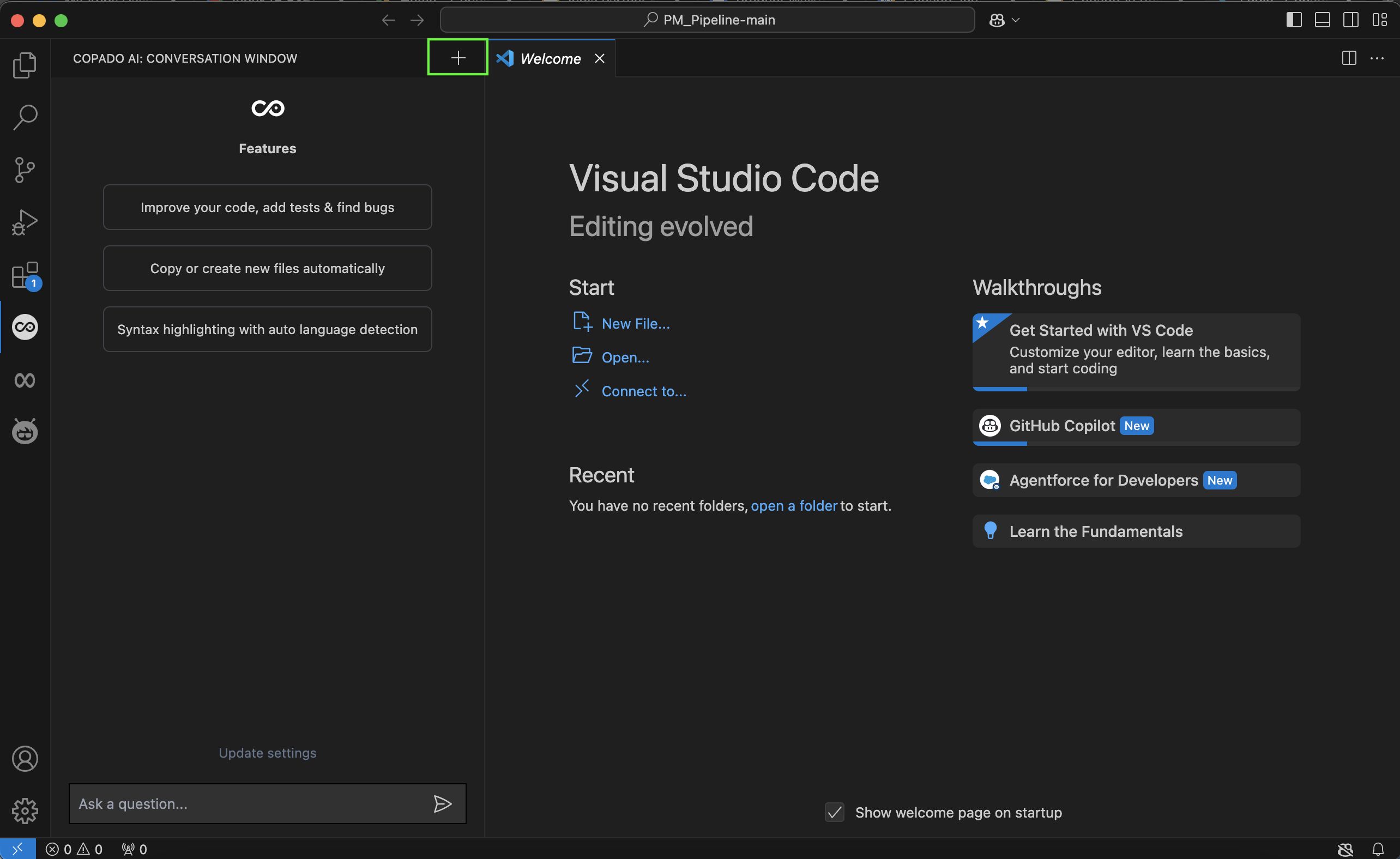Image resolution: width=1400 pixels, height=859 pixels.
Task: Toggle primary side bar visibility
Action: [x=1294, y=20]
